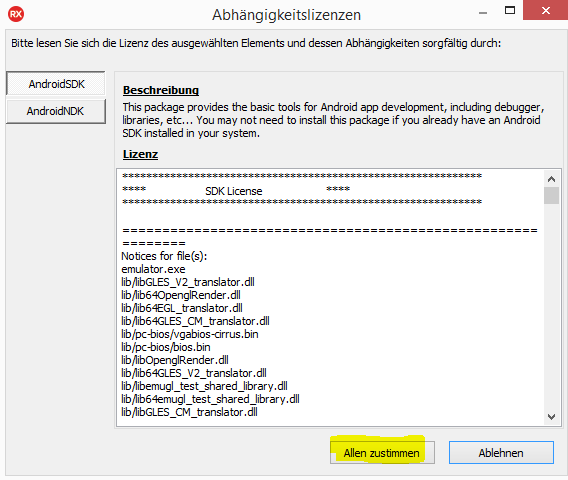Click lib/pc-bios/vgabios-cirrus.bin line
This screenshot has height=480, width=568.
point(190,334)
